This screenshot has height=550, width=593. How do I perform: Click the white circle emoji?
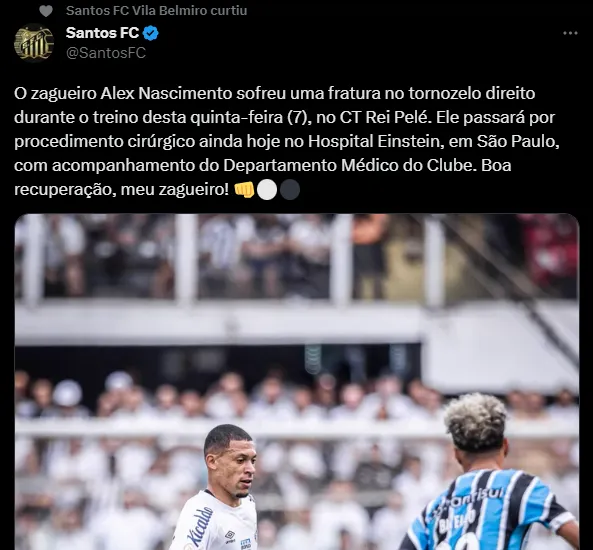tap(267, 190)
